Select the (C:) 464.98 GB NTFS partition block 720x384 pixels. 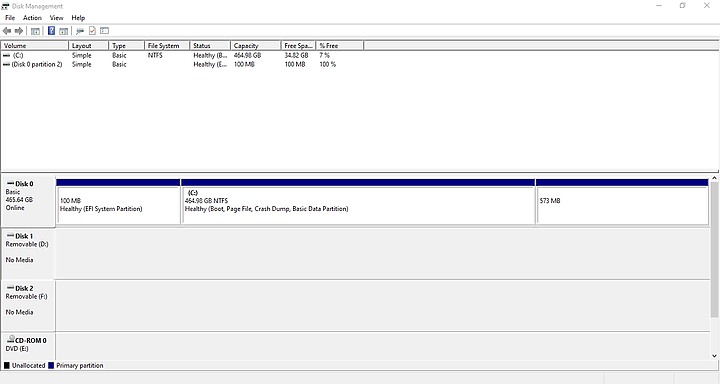tap(358, 202)
